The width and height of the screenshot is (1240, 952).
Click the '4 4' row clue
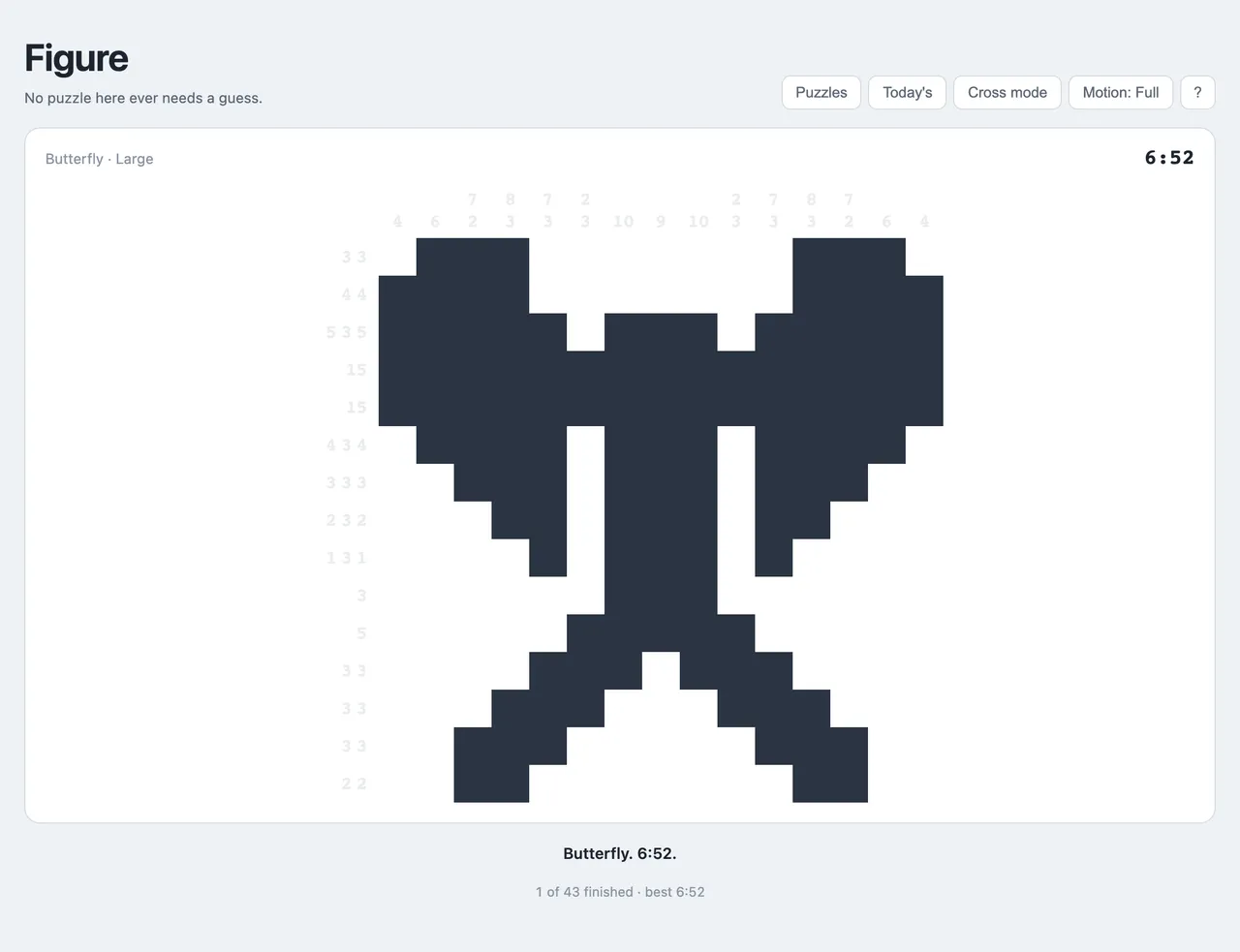coord(355,294)
